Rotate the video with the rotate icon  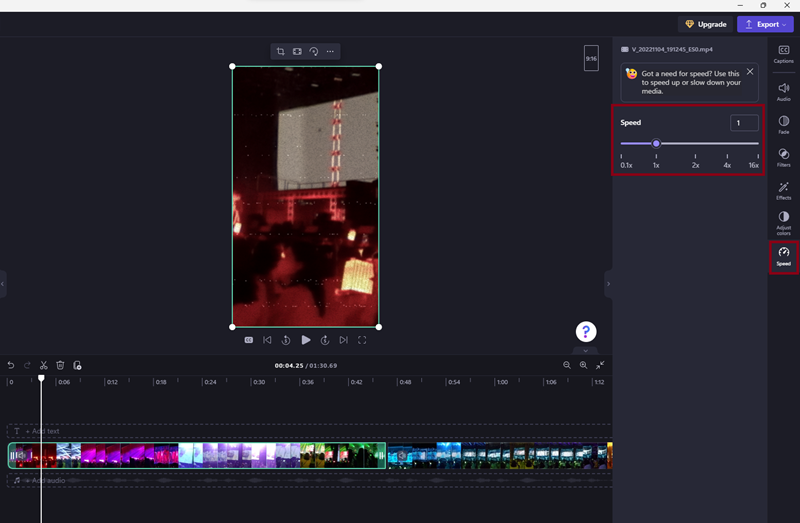[314, 52]
